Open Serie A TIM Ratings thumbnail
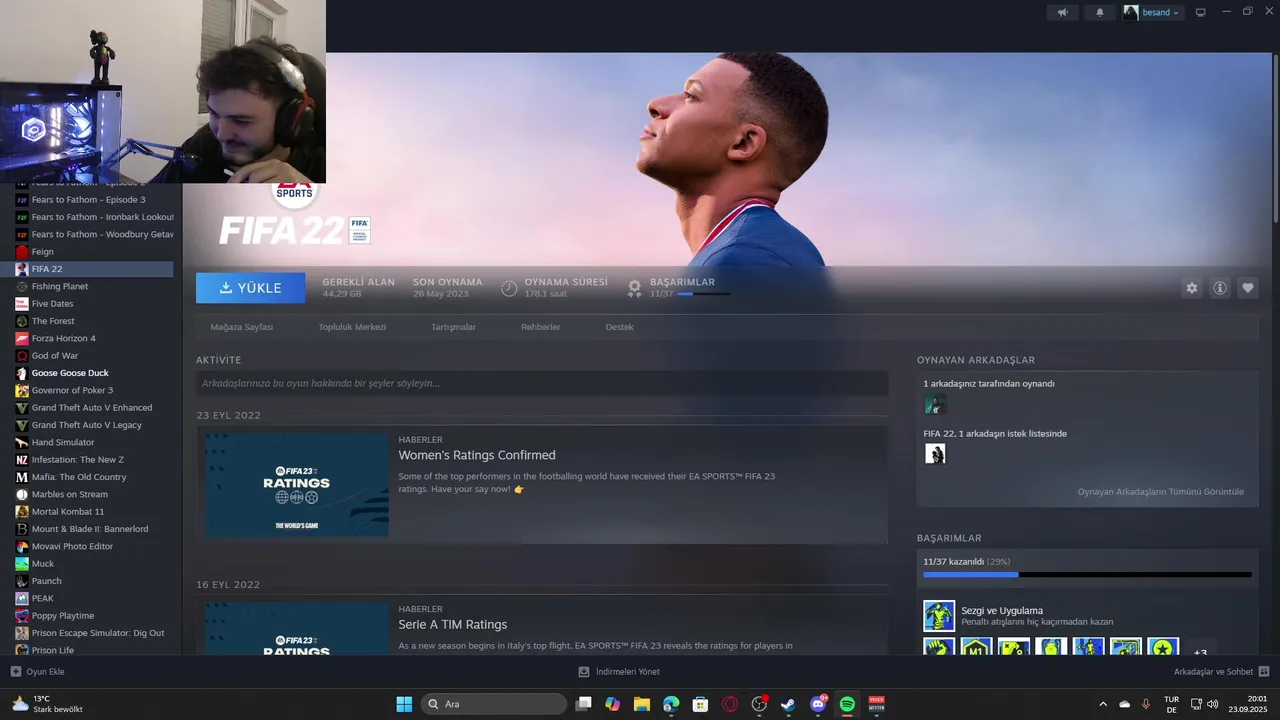 coord(297,628)
